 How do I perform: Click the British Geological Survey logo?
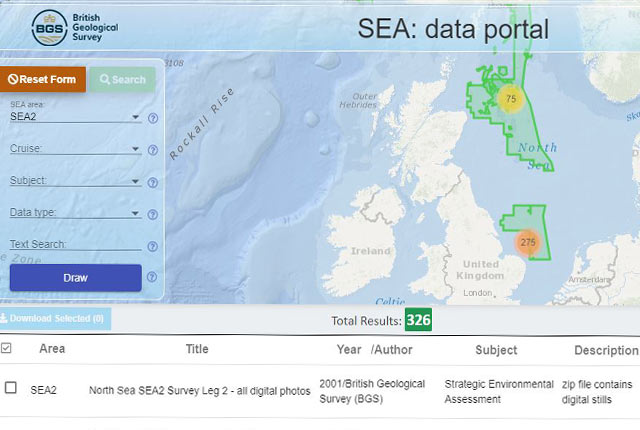click(x=75, y=27)
